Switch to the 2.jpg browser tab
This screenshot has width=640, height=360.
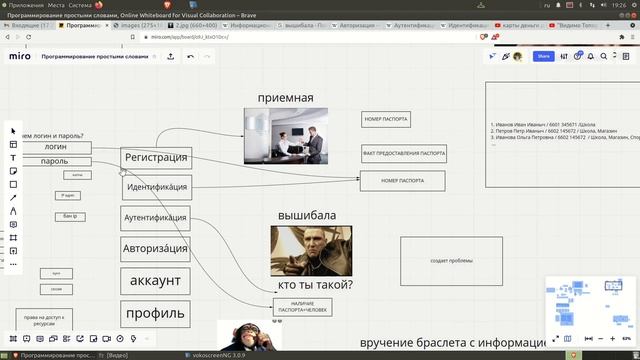[193, 25]
